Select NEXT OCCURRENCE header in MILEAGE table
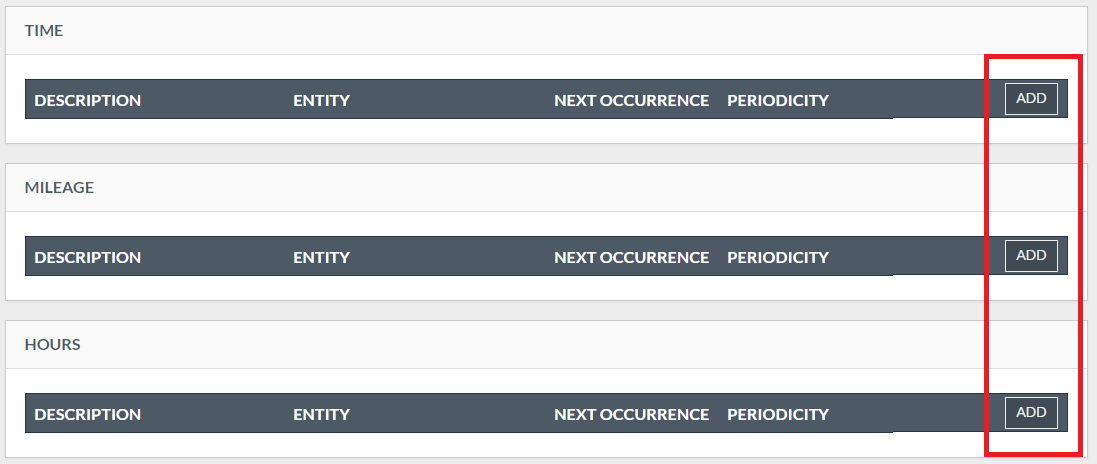This screenshot has height=464, width=1097. click(631, 257)
